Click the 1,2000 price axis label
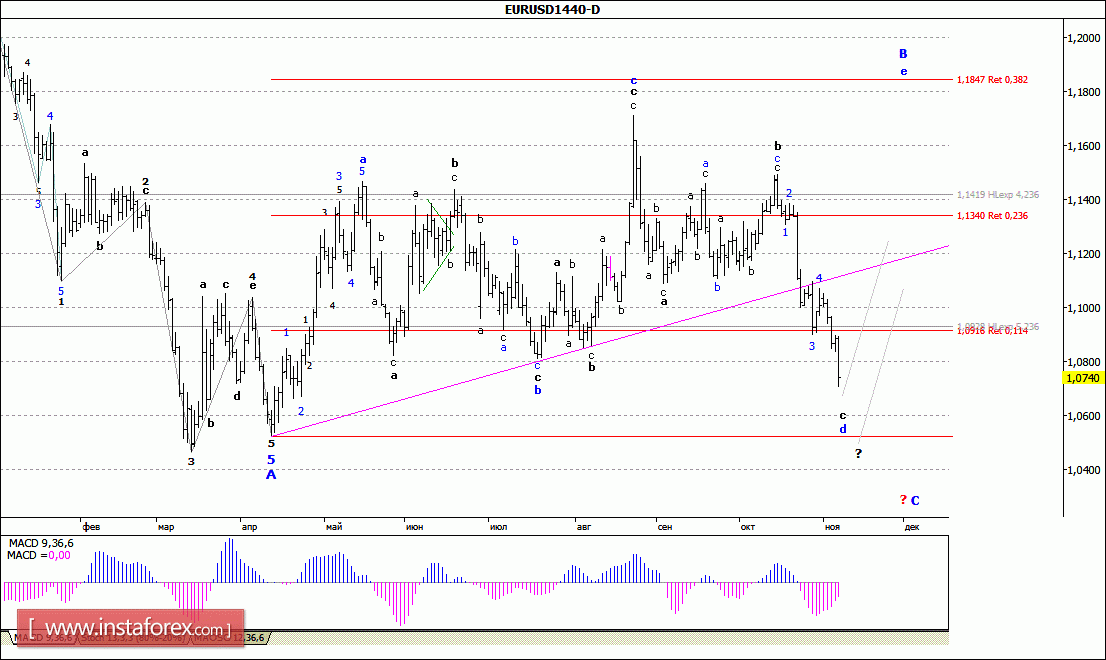 pyautogui.click(x=1083, y=38)
